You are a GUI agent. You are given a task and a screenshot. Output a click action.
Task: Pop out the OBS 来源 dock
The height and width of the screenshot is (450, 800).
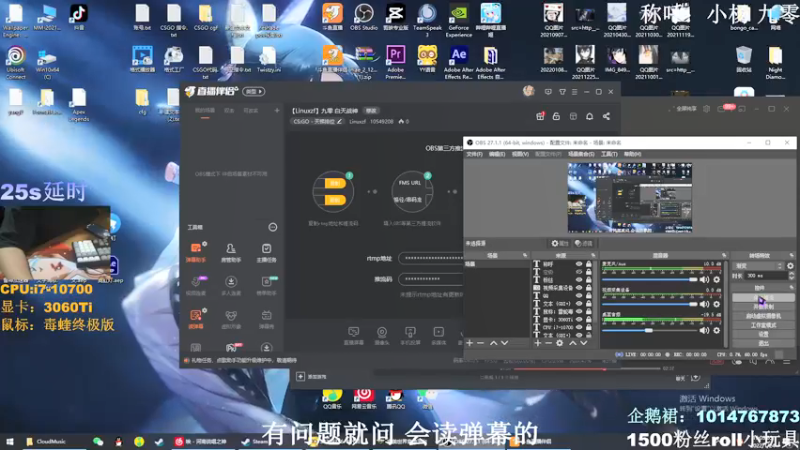point(593,255)
